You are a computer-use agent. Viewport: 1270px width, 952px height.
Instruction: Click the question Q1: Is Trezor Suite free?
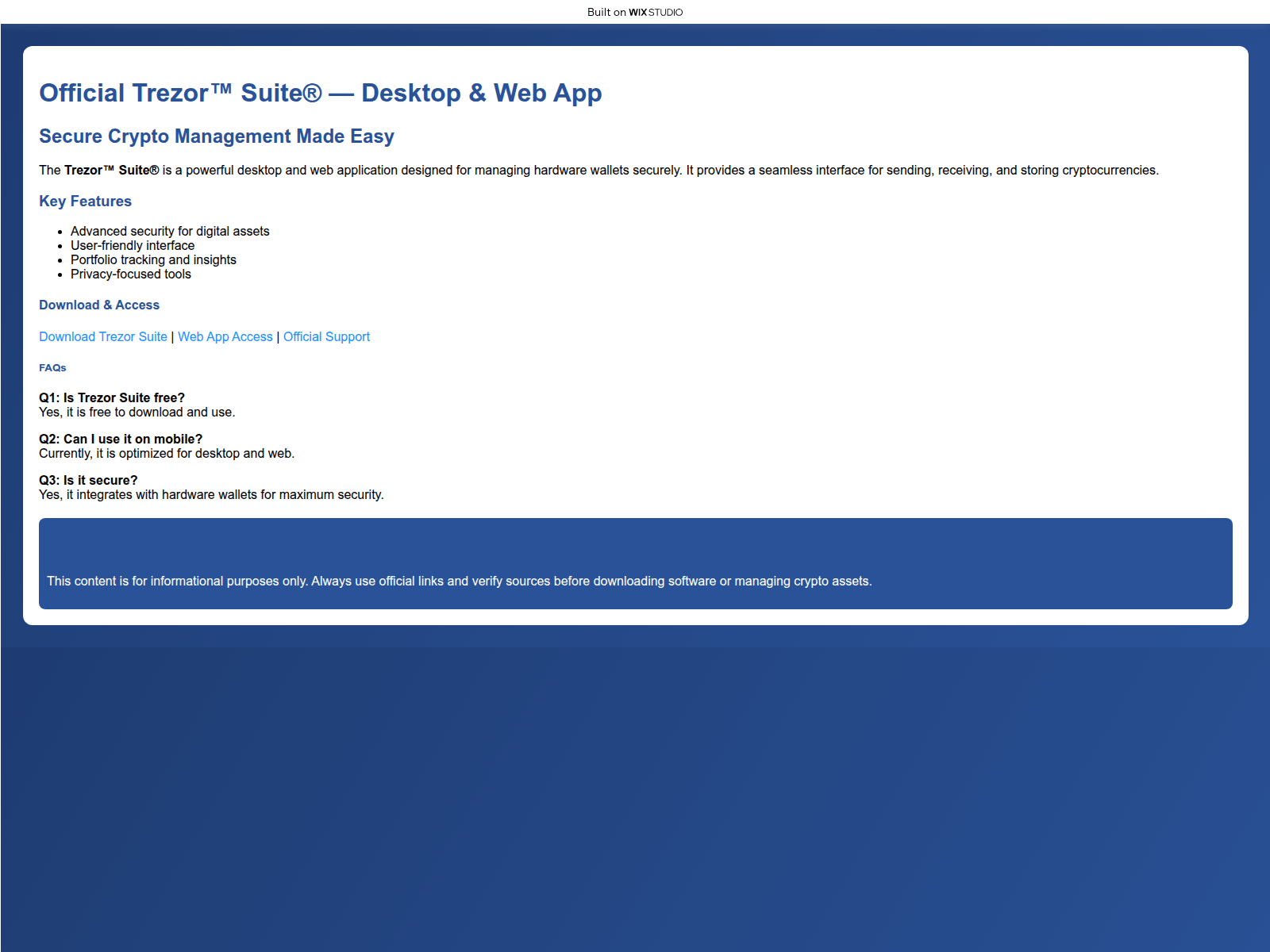112,397
